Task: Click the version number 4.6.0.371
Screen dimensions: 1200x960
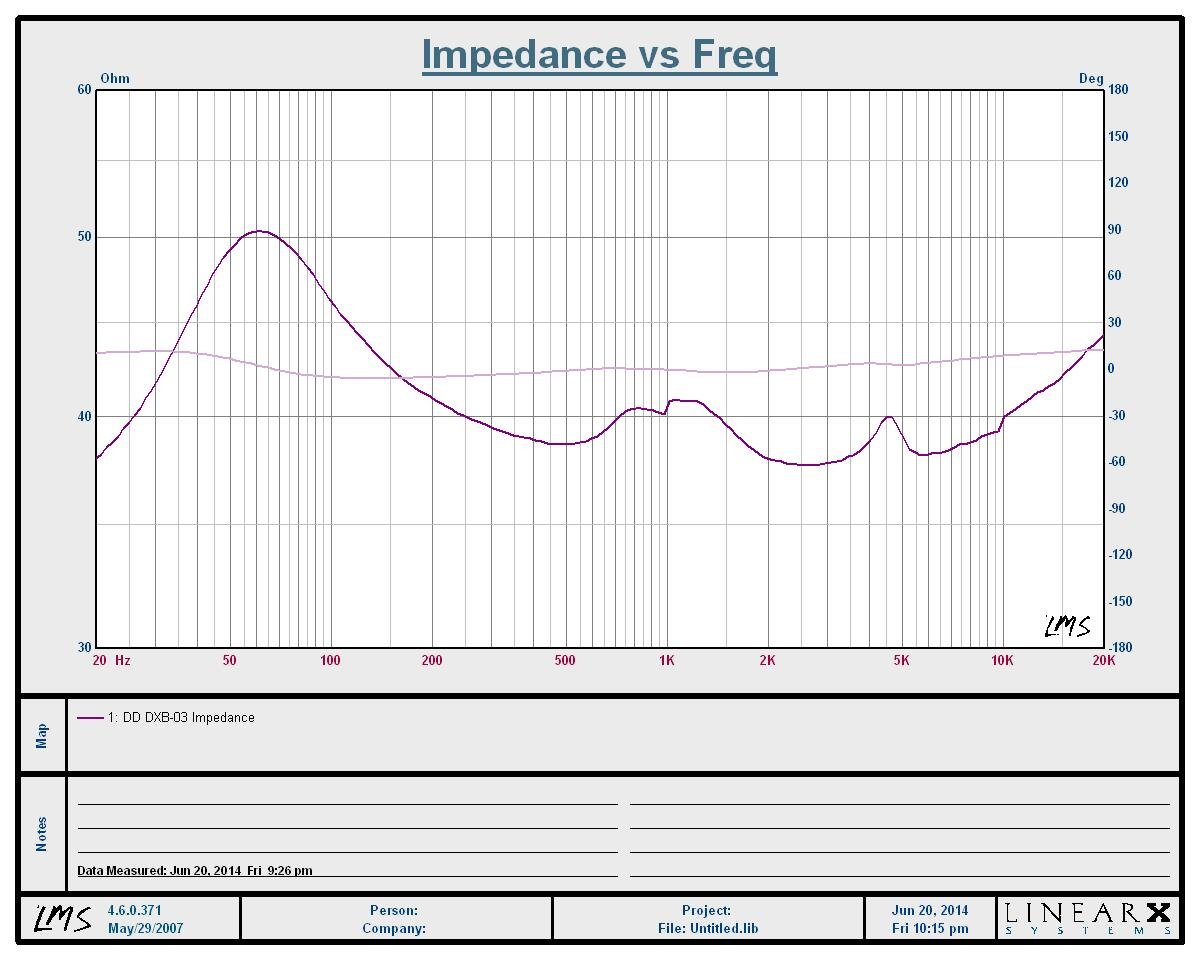Action: coord(134,910)
